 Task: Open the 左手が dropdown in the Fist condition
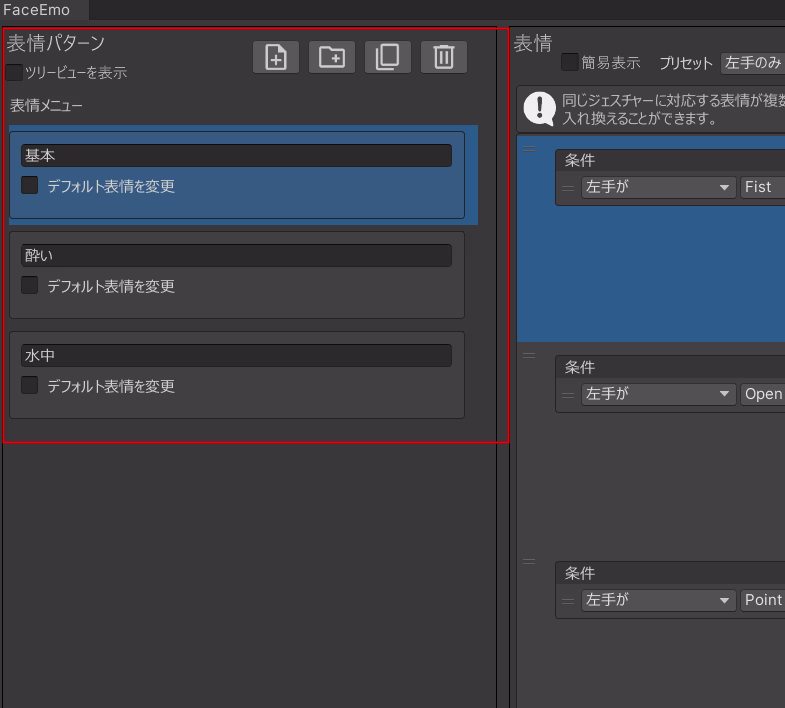click(x=658, y=187)
